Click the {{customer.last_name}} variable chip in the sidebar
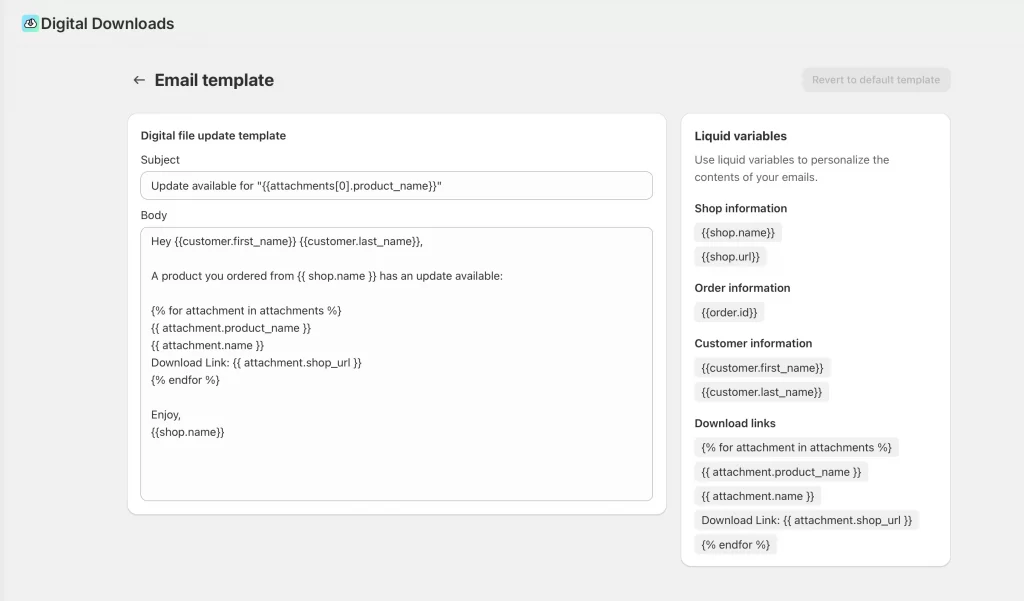Screen dimensions: 1024x601 [x=761, y=392]
